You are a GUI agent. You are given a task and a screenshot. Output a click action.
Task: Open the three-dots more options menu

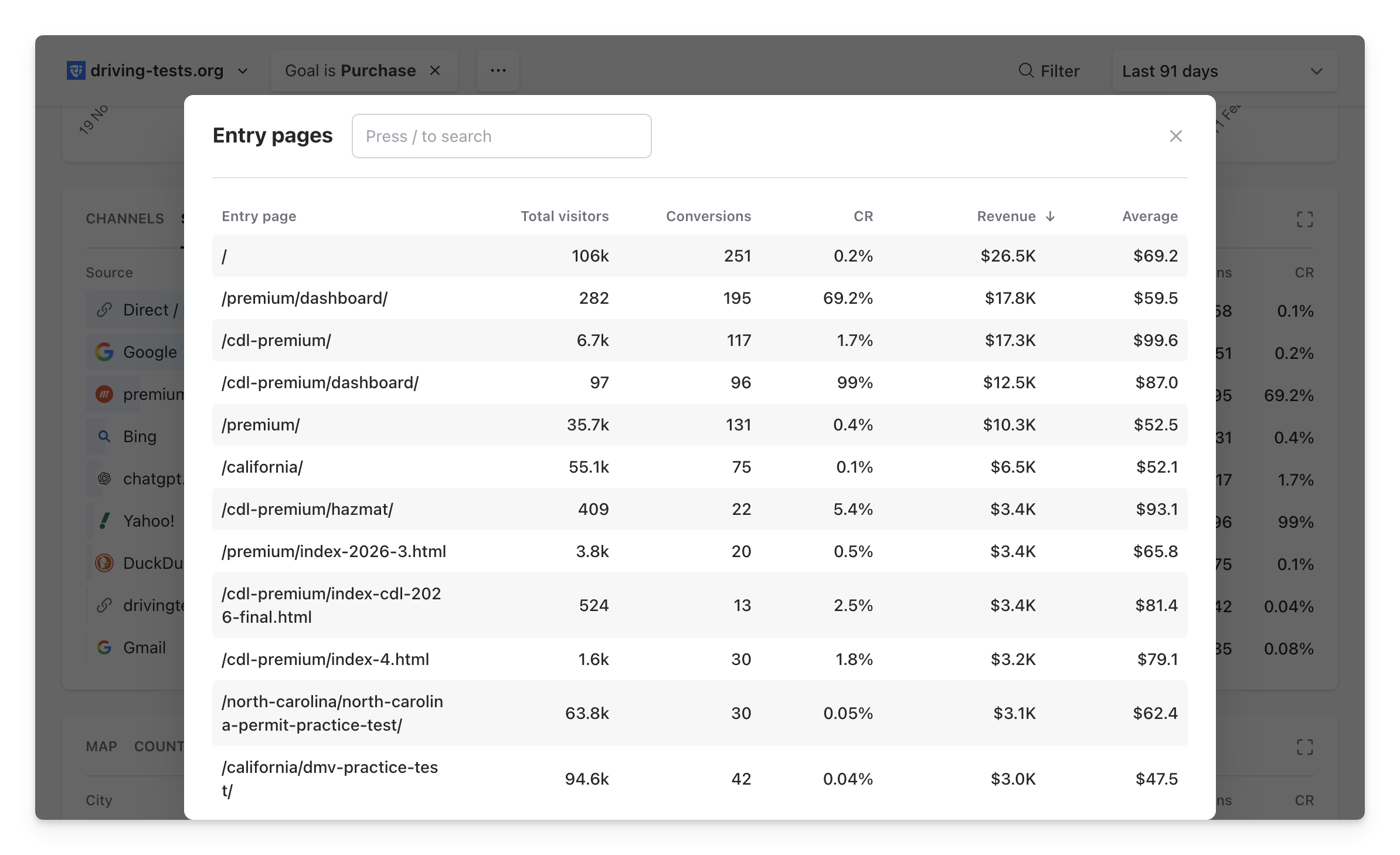[498, 70]
